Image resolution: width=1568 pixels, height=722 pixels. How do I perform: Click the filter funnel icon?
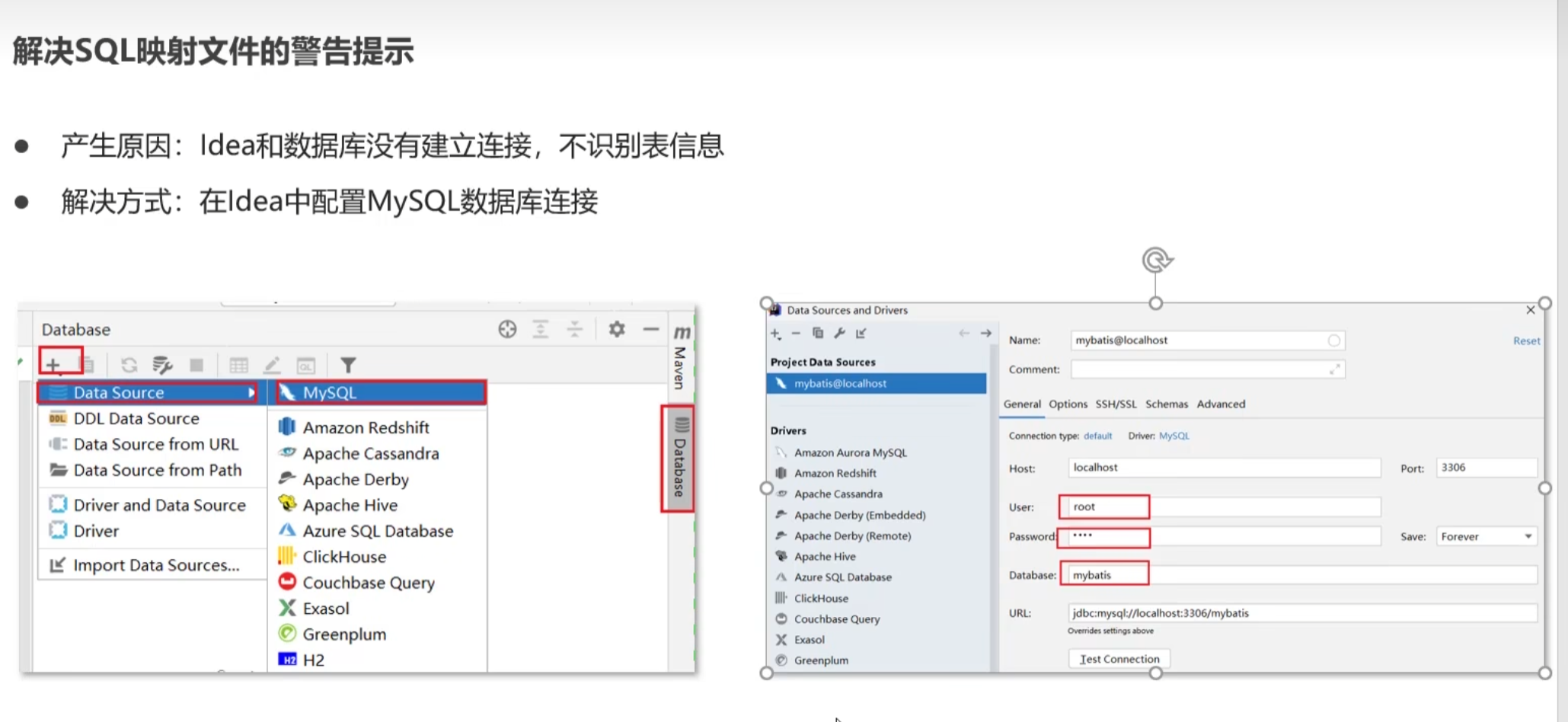coord(348,366)
